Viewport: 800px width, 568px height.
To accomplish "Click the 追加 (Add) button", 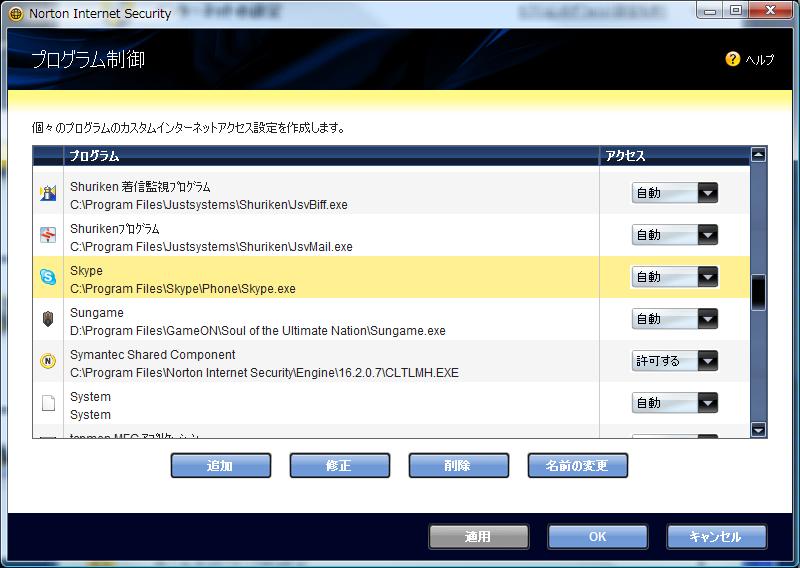I will (x=220, y=465).
